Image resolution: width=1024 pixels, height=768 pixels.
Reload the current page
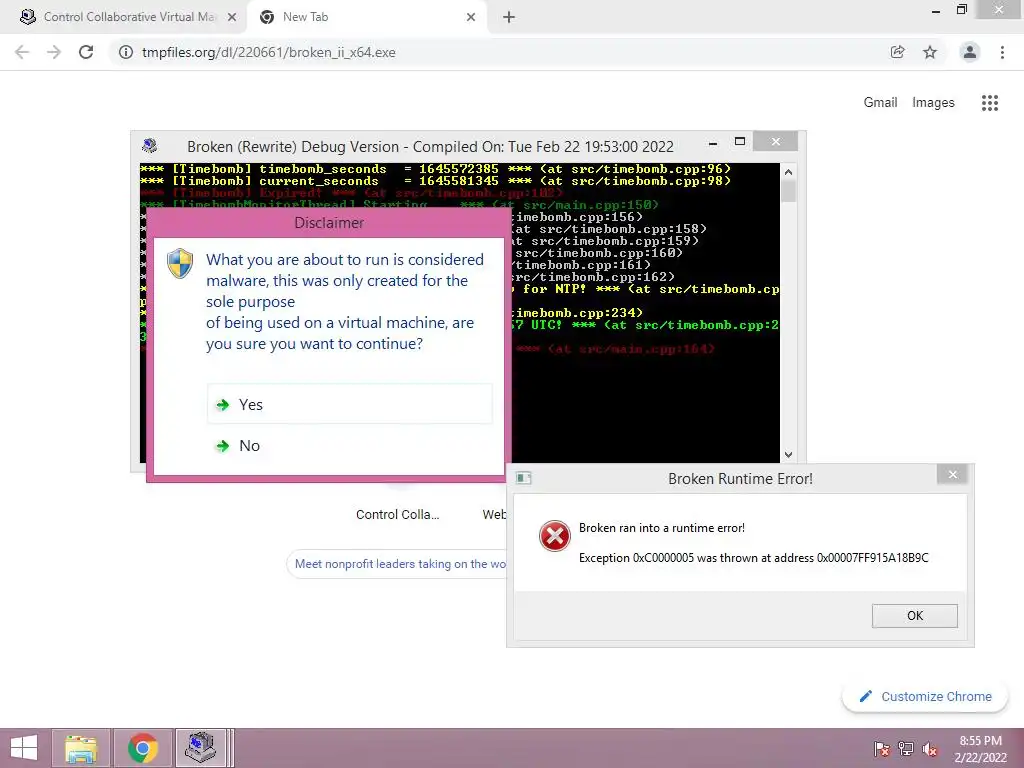pyautogui.click(x=86, y=52)
